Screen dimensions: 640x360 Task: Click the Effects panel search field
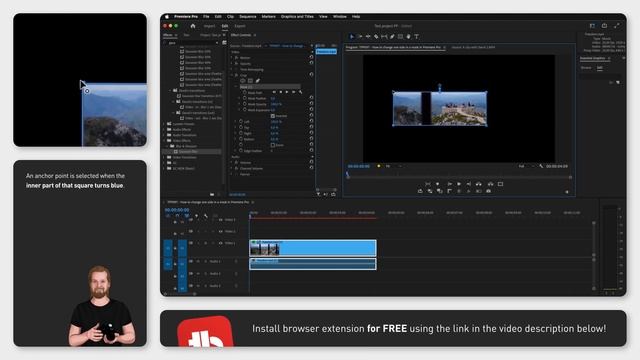coord(191,42)
